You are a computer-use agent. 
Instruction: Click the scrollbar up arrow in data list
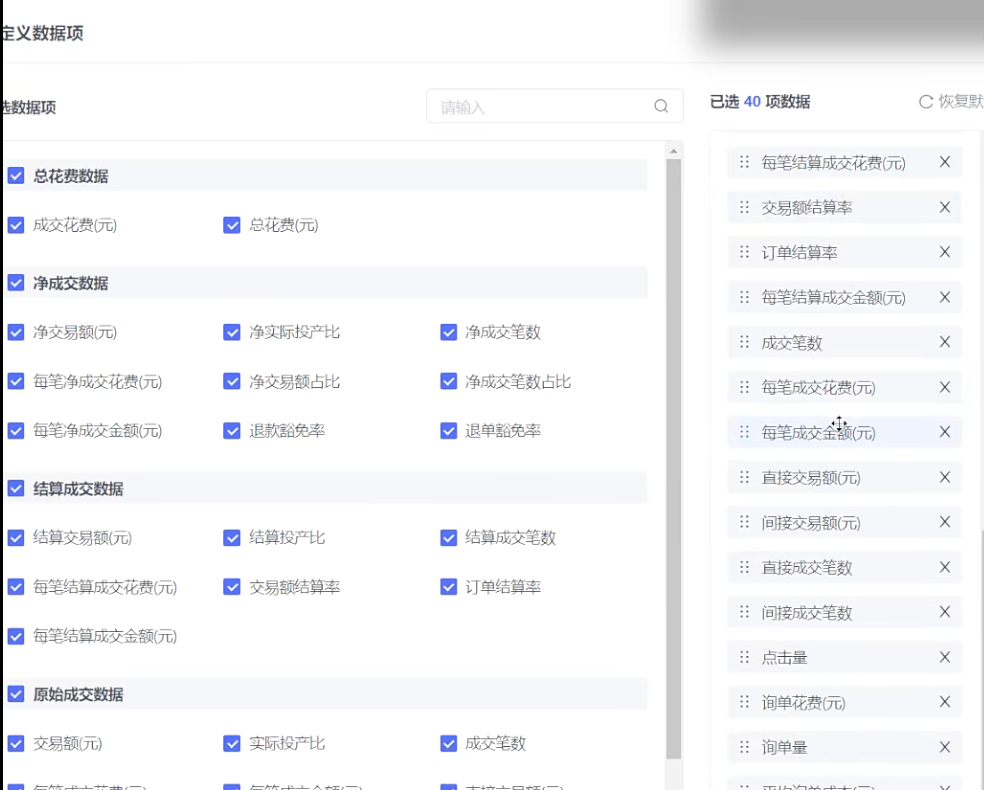coord(673,151)
